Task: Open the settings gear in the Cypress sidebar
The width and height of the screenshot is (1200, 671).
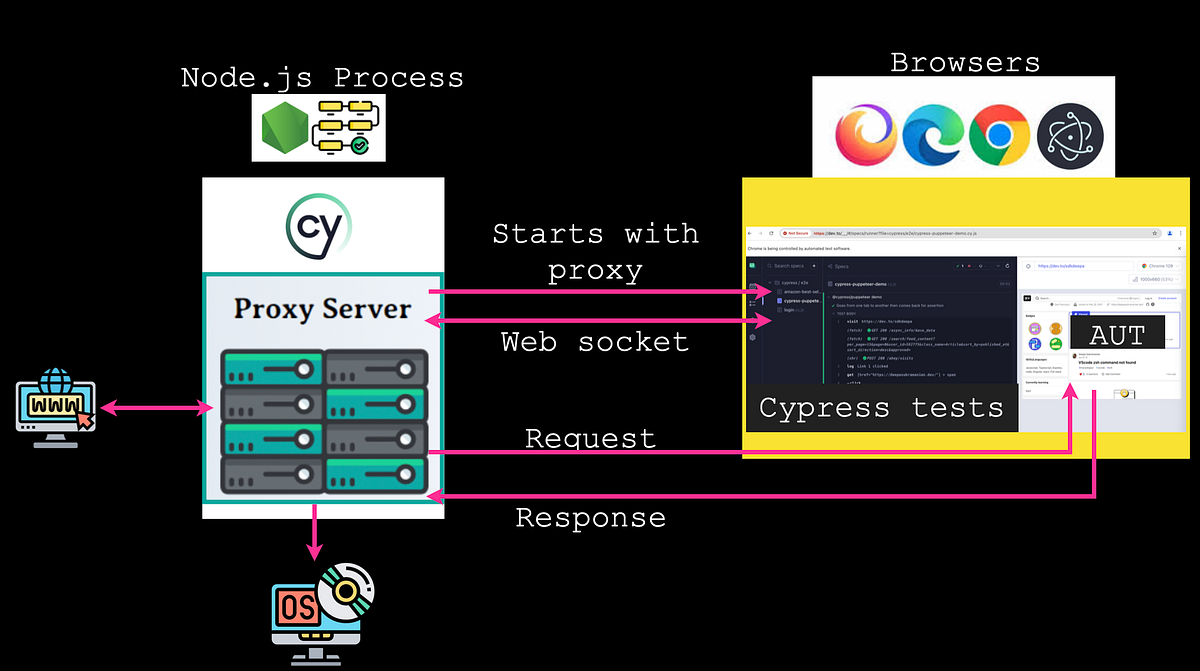Action: click(x=752, y=337)
